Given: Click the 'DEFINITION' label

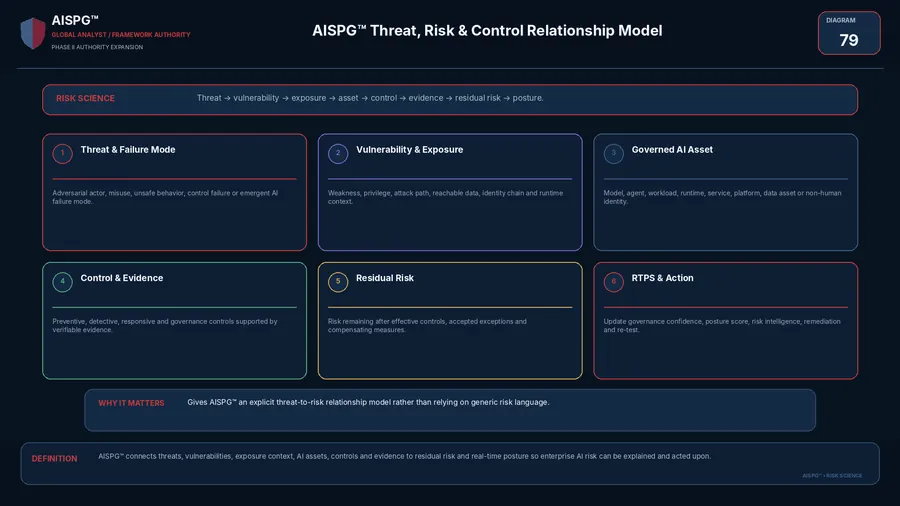Looking at the screenshot, I should point(54,459).
